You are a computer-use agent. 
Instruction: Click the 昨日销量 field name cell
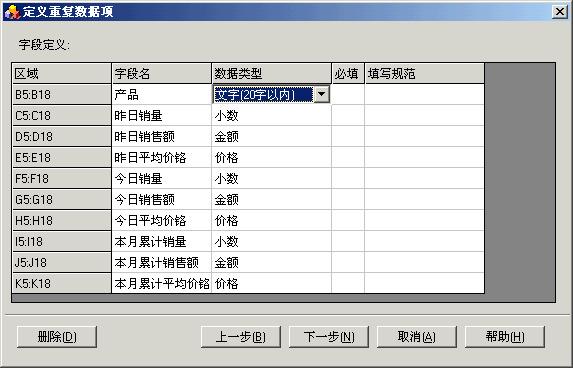[162, 115]
